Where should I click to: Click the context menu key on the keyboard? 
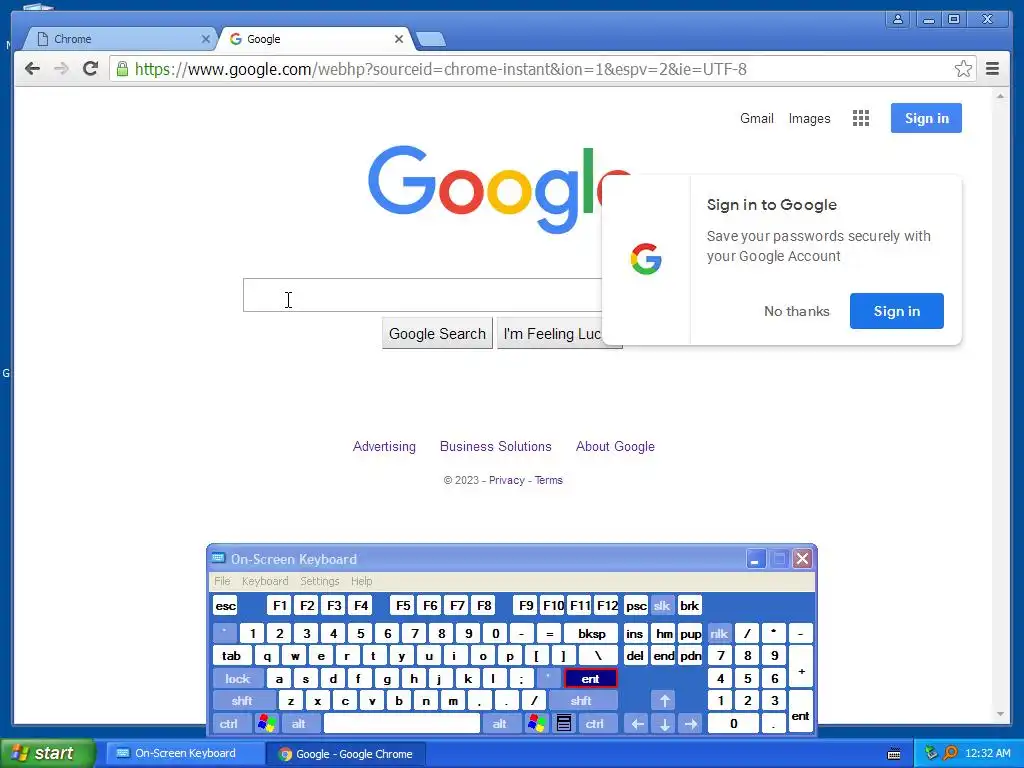coord(564,724)
